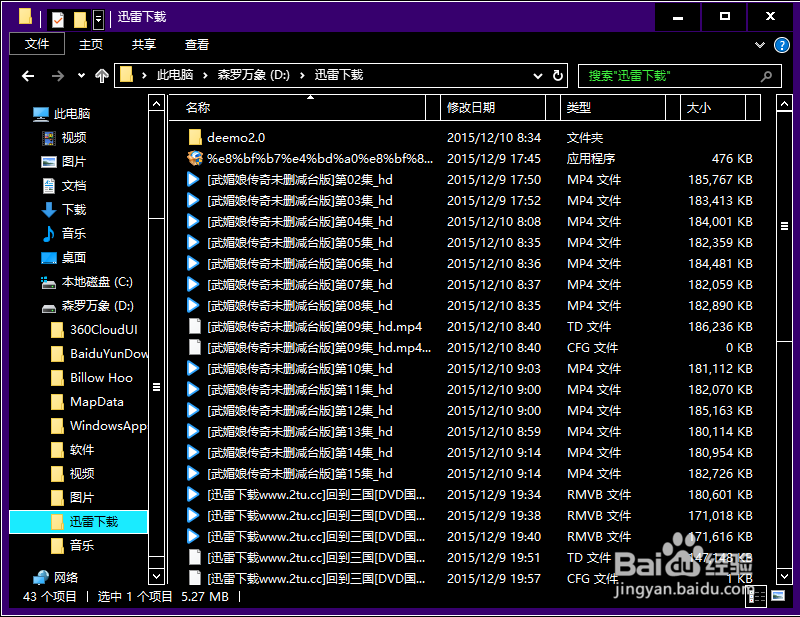Switch to the 主页 ribbon tab
Screen dimensions: 800x617
tap(91, 44)
